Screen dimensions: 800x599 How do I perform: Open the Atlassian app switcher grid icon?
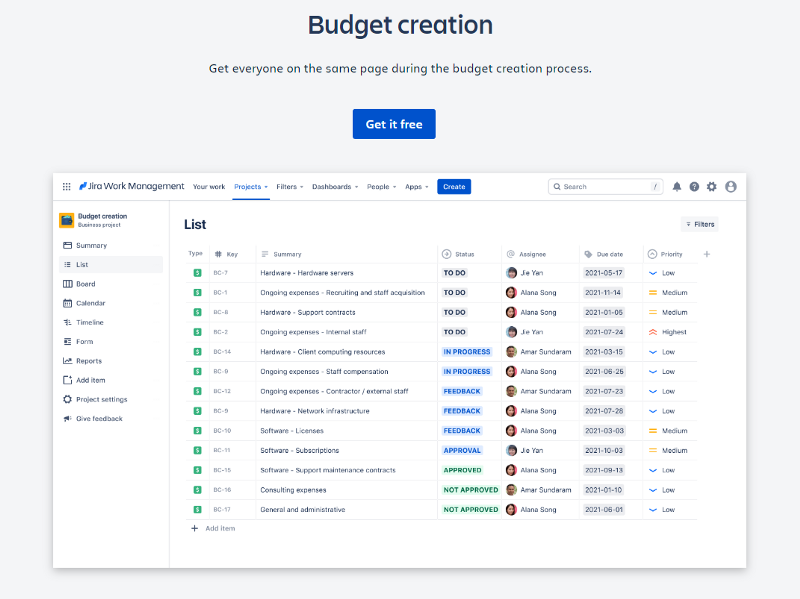tap(66, 187)
